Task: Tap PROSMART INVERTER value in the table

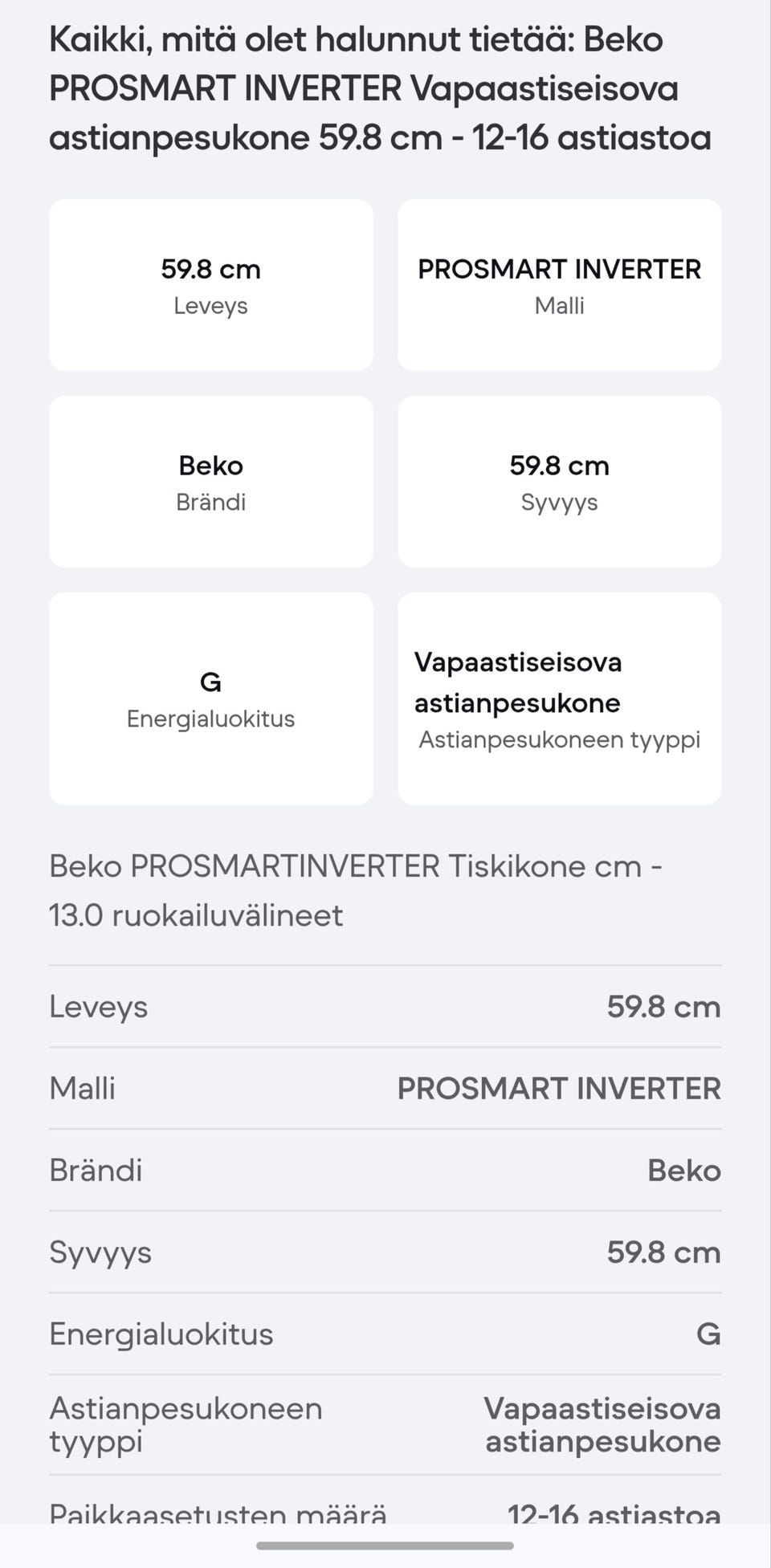Action: click(559, 1089)
